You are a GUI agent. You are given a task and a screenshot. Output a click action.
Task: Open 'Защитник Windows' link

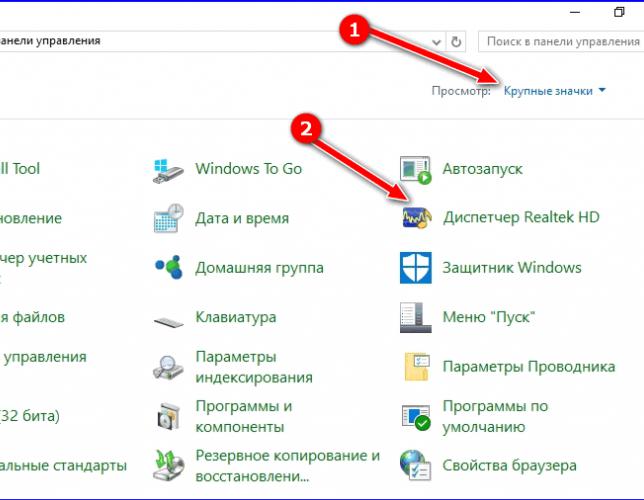point(512,268)
